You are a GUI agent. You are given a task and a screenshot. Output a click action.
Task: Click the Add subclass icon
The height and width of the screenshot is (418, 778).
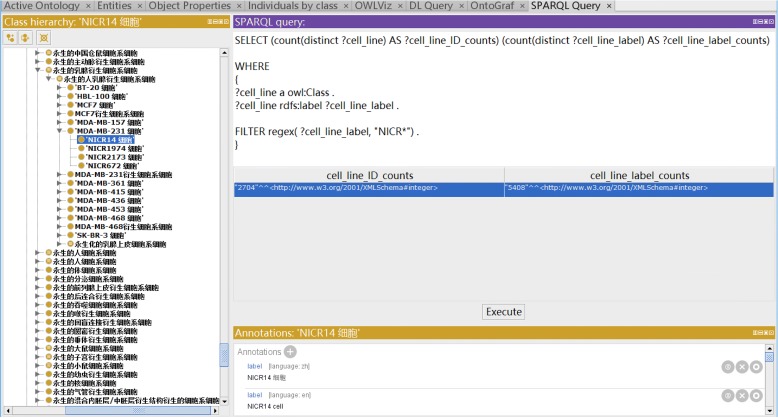[10, 37]
